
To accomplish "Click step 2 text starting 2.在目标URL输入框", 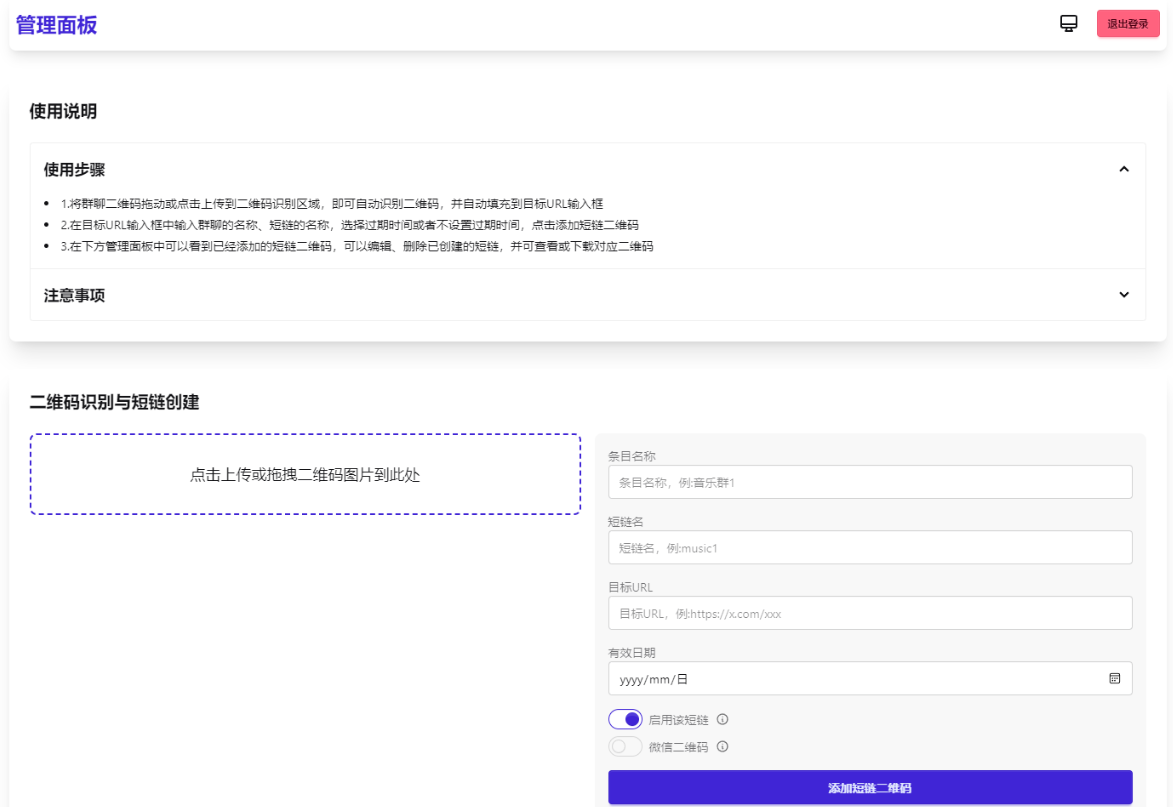I will [x=349, y=225].
